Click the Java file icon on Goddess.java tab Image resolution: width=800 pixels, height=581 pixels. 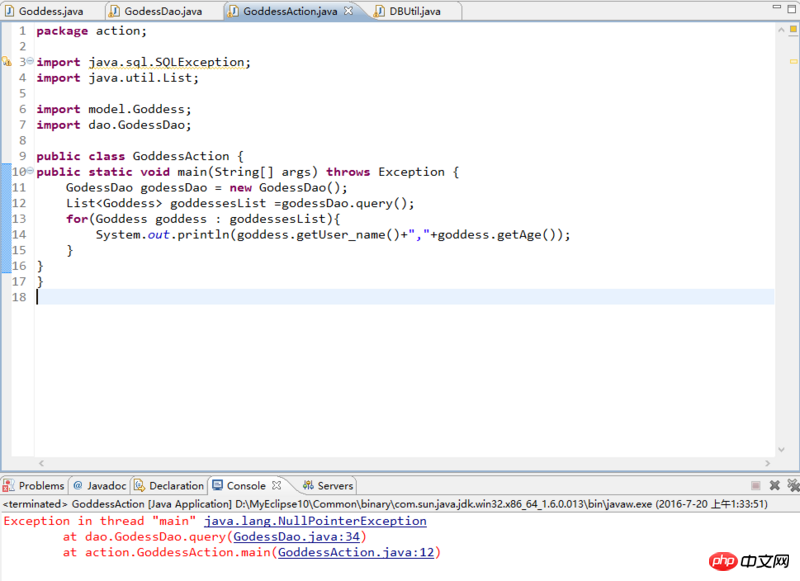point(9,11)
